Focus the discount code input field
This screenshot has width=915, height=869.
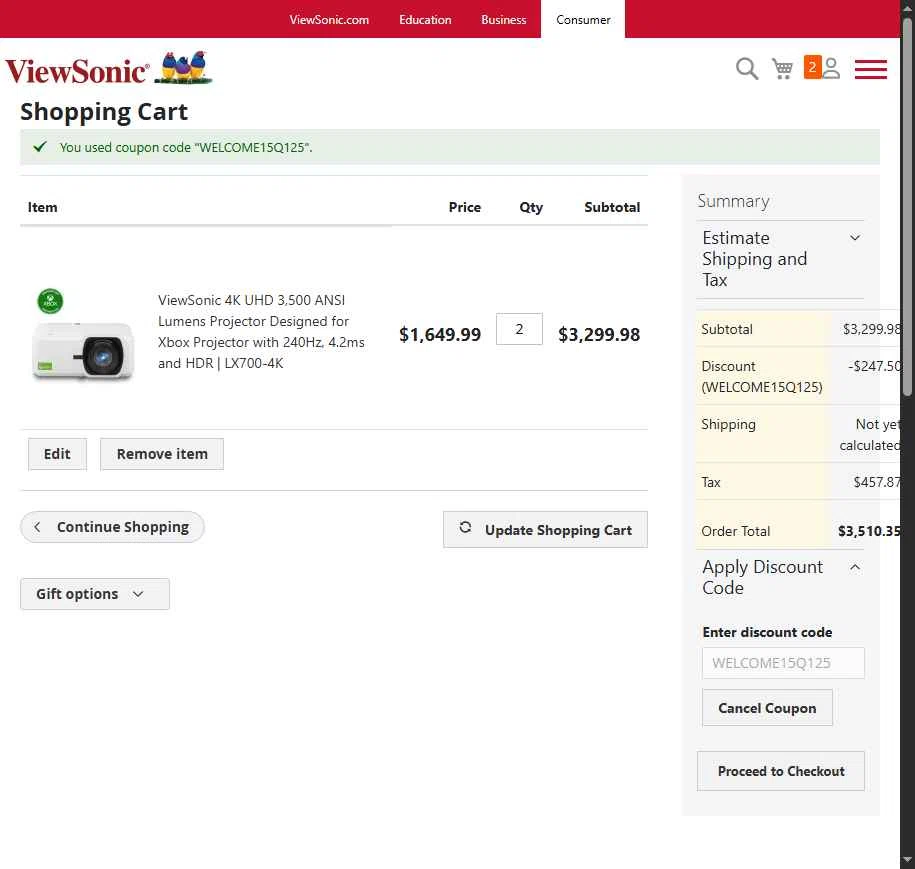click(783, 663)
